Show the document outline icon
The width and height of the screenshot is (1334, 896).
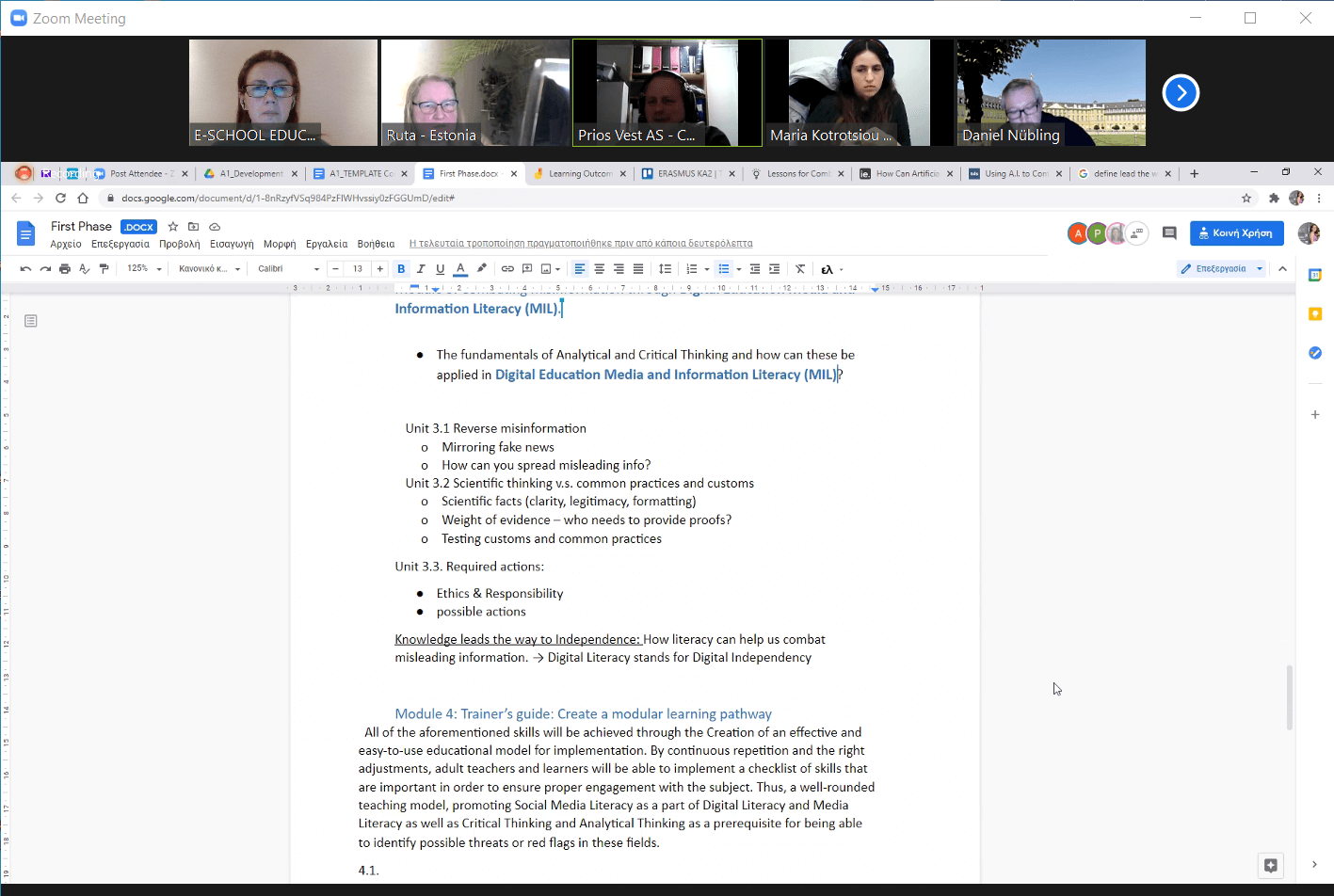31,321
